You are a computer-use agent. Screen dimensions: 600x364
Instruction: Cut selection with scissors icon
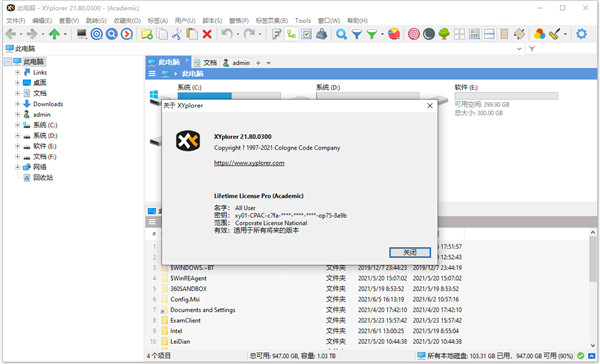[x=176, y=34]
